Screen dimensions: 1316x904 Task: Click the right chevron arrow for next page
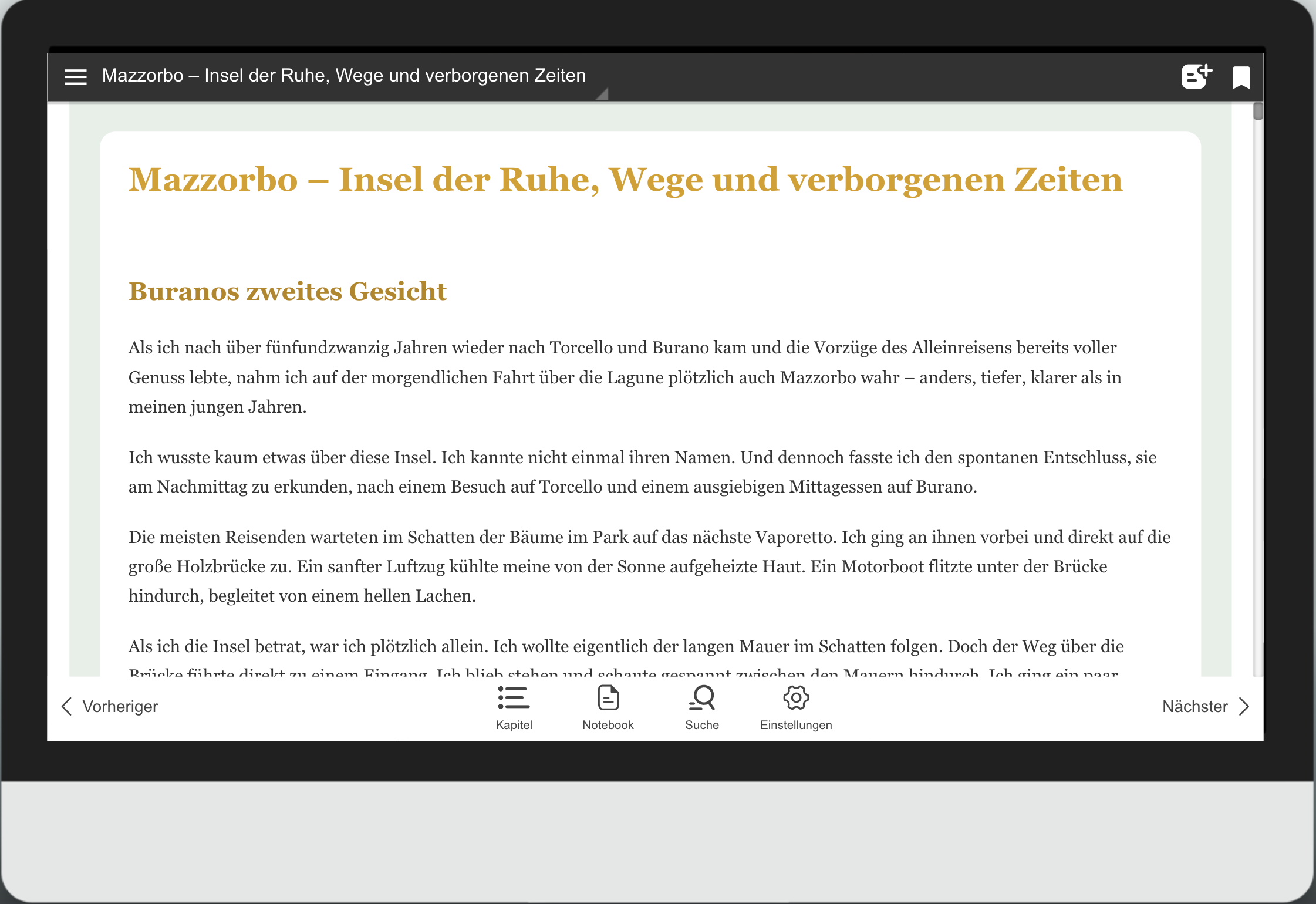coord(1244,706)
